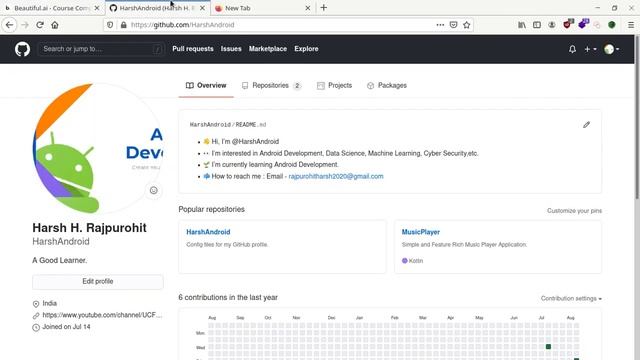
Task: Click the rajpurohitharsh2020 email link
Action: pyautogui.click(x=336, y=176)
